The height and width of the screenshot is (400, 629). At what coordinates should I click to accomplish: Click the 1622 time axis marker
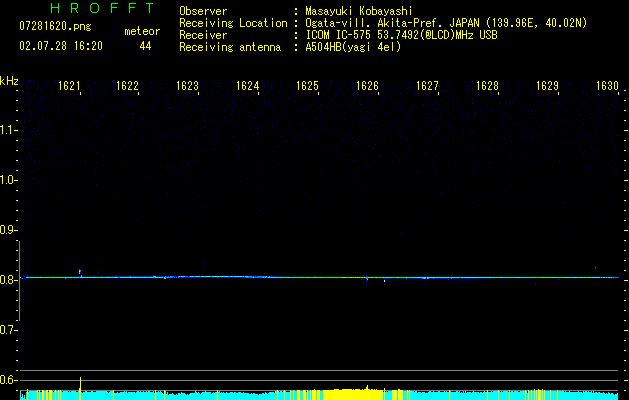click(x=127, y=86)
